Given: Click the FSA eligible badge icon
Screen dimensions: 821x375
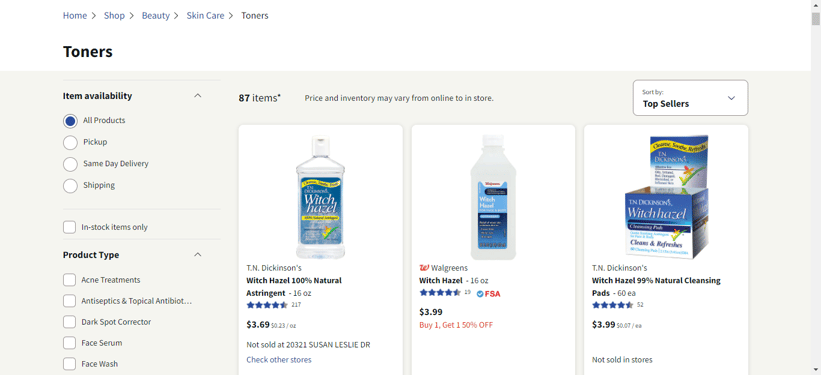Looking at the screenshot, I should pyautogui.click(x=480, y=294).
